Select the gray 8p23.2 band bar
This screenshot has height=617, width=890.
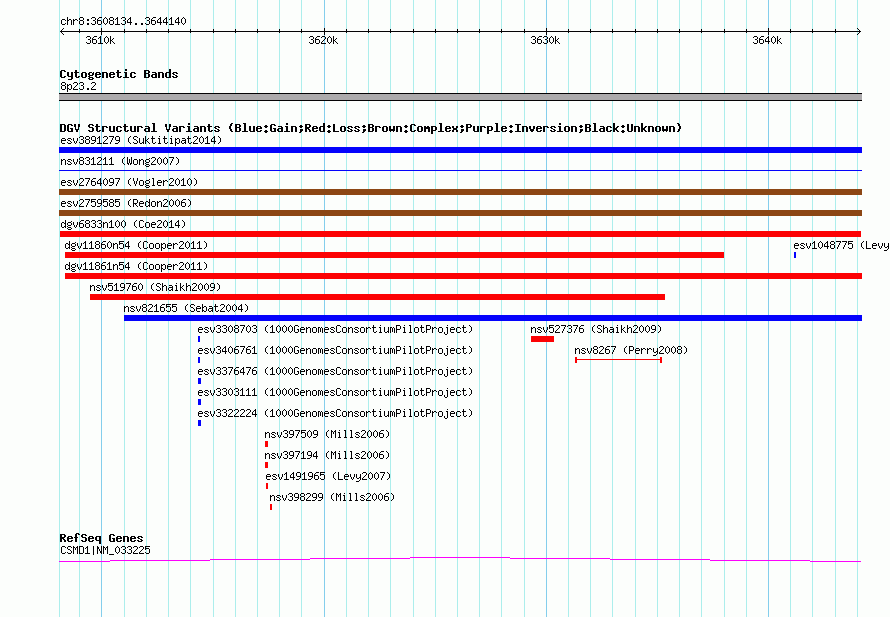[x=460, y=97]
